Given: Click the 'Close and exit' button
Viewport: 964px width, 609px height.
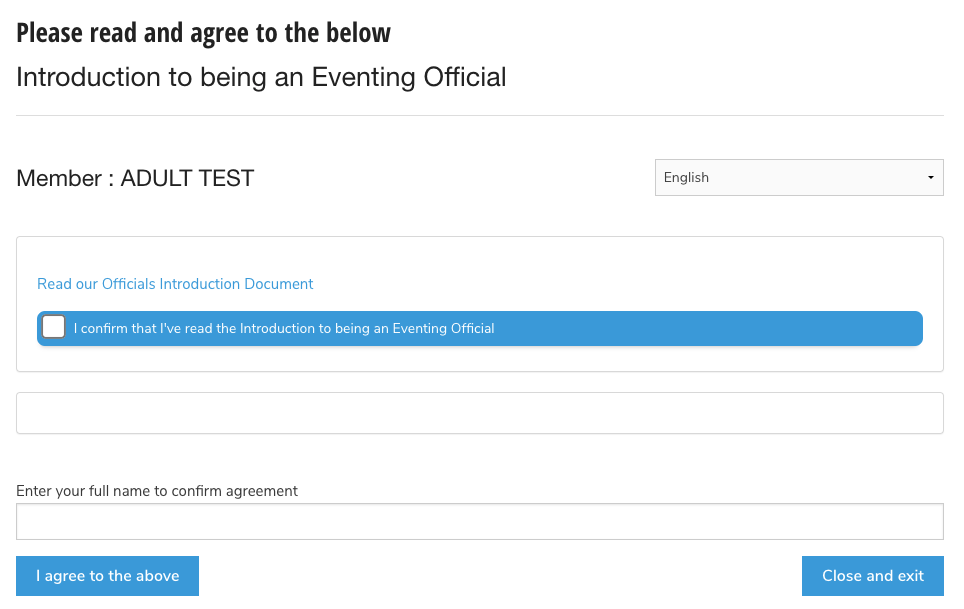Looking at the screenshot, I should click(872, 576).
